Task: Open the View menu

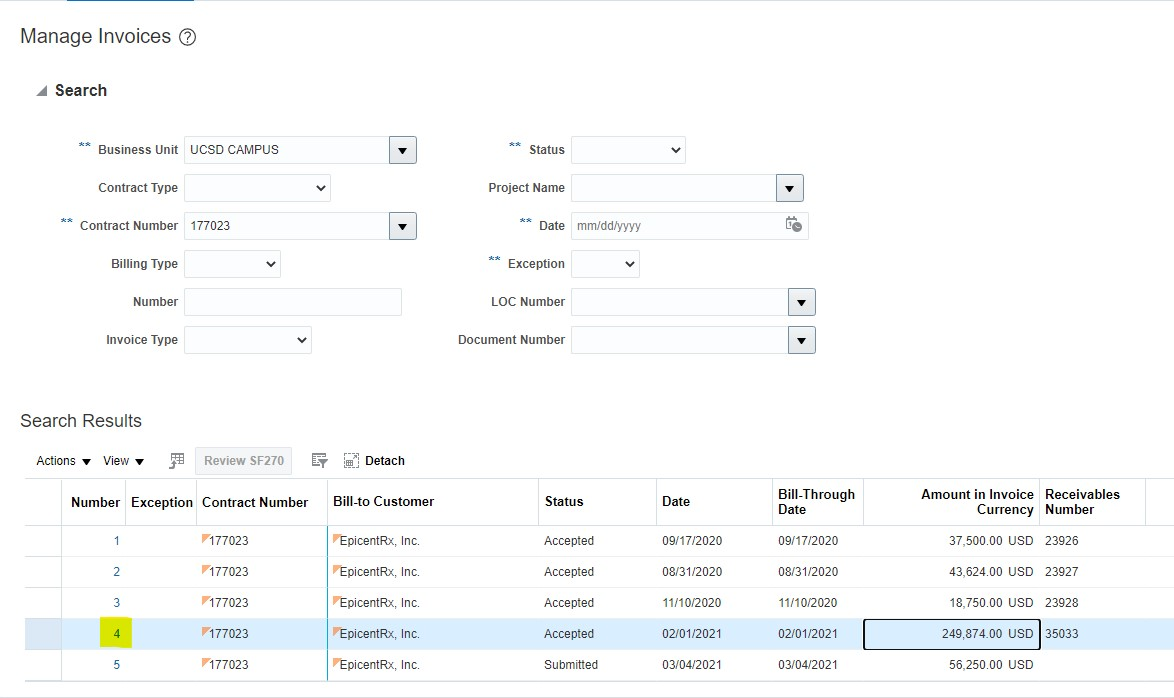Action: pos(123,461)
